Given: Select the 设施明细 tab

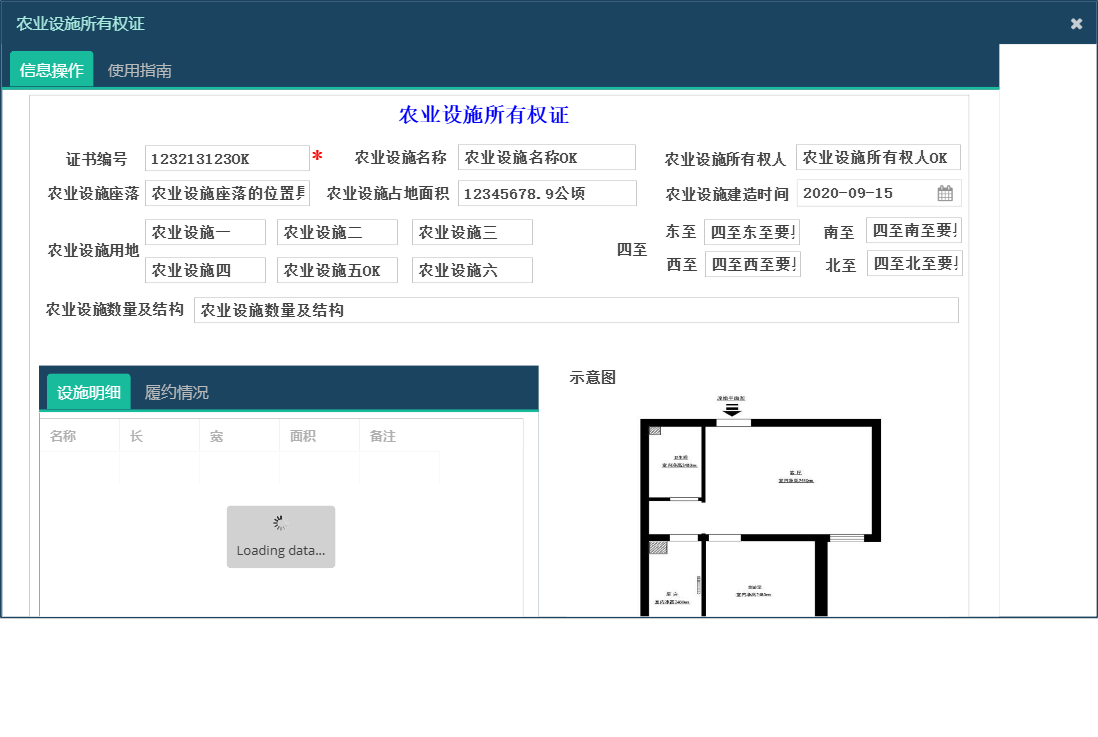Looking at the screenshot, I should pos(87,391).
